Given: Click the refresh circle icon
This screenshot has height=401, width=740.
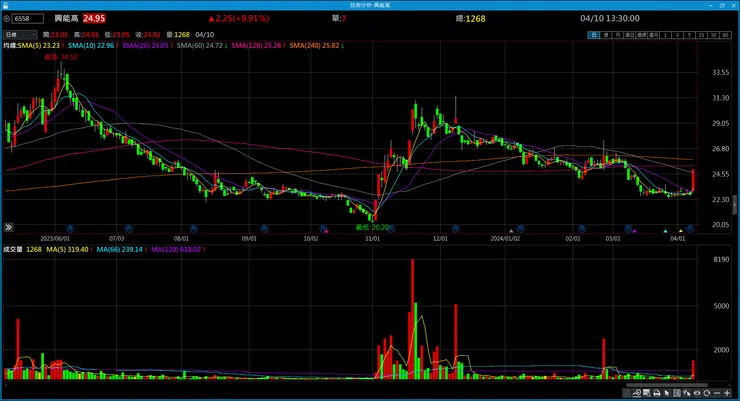Looking at the screenshot, I should 706,393.
